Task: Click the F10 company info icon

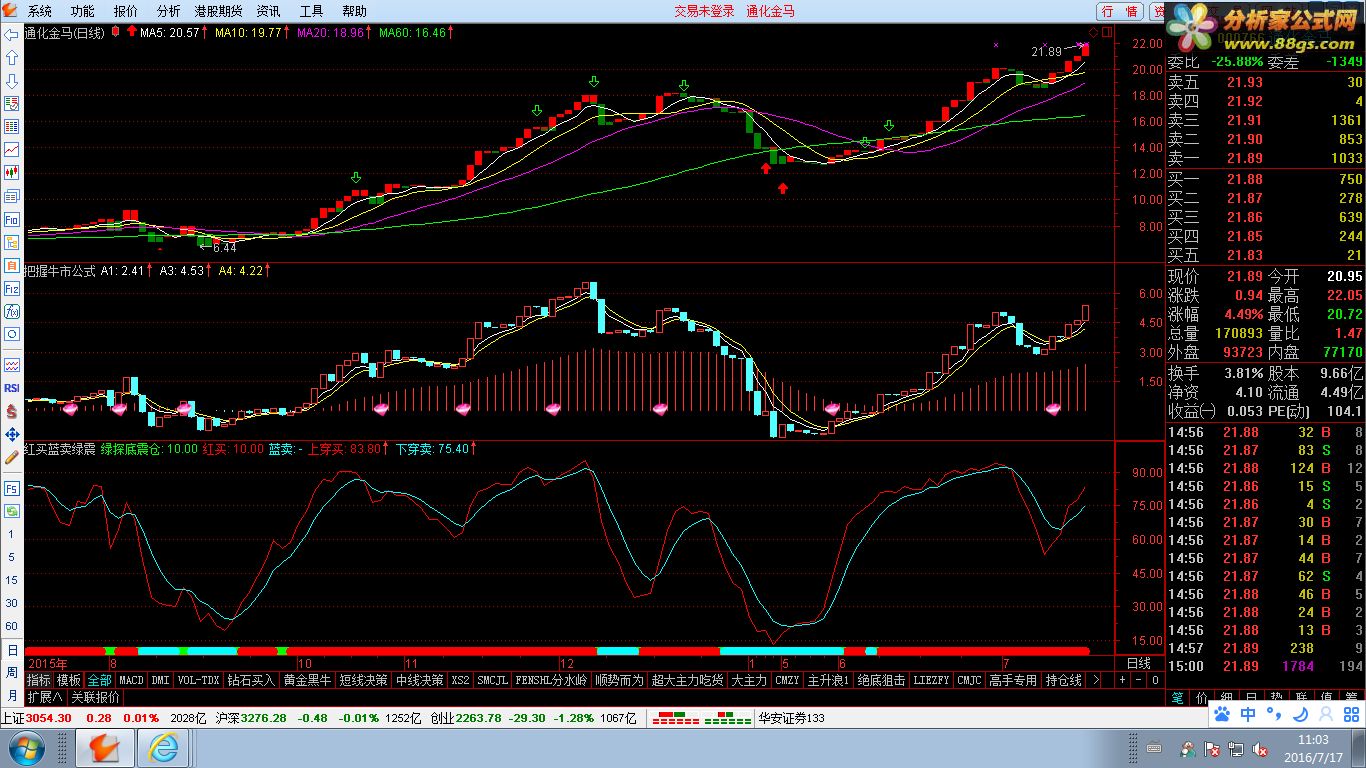Action: click(x=12, y=219)
